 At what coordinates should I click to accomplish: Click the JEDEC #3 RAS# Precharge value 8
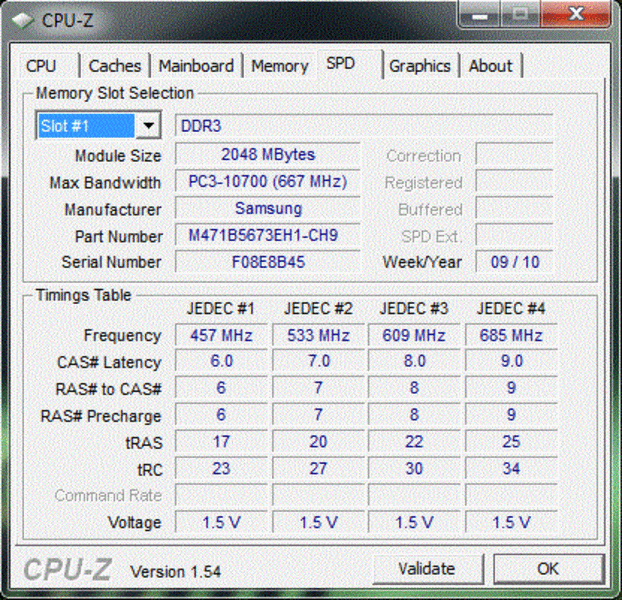[x=414, y=415]
